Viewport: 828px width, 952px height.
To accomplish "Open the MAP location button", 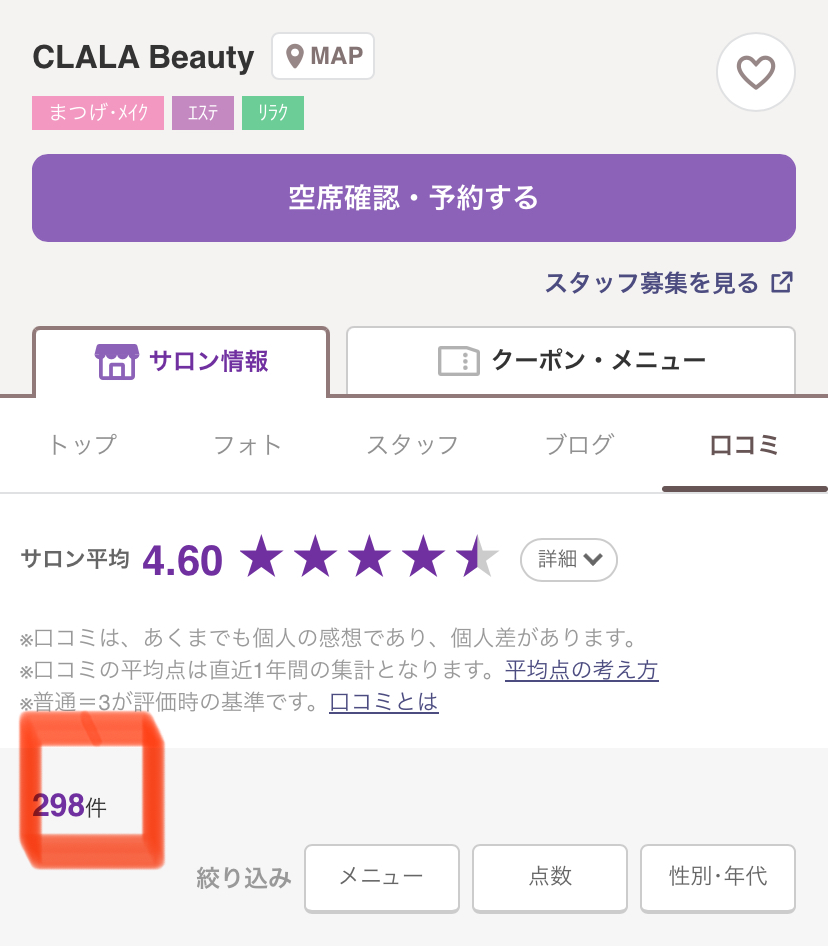I will [323, 56].
